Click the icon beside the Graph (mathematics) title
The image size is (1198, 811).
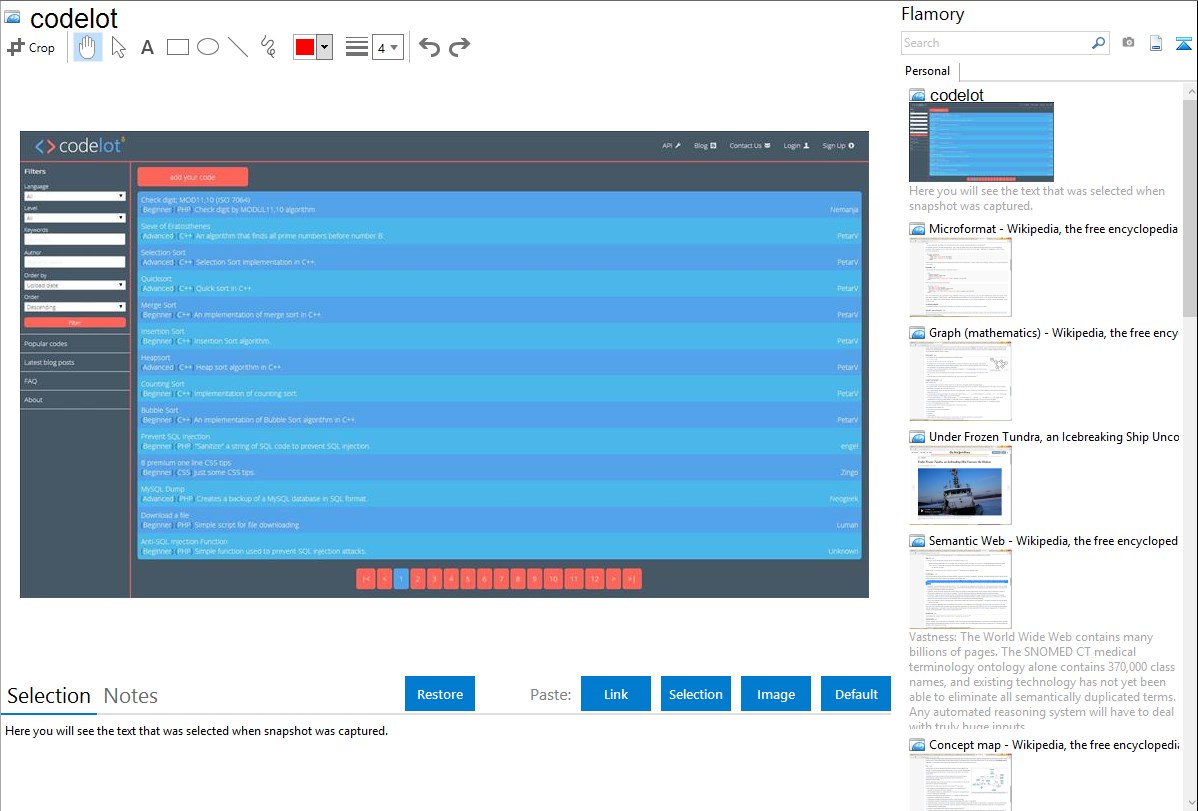pyautogui.click(x=917, y=333)
